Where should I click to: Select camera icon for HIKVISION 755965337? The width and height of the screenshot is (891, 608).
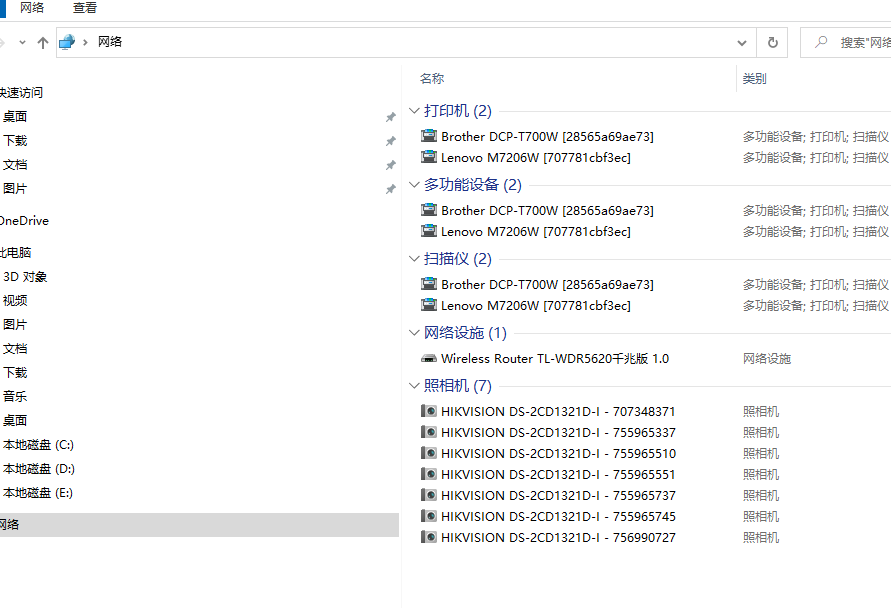429,432
